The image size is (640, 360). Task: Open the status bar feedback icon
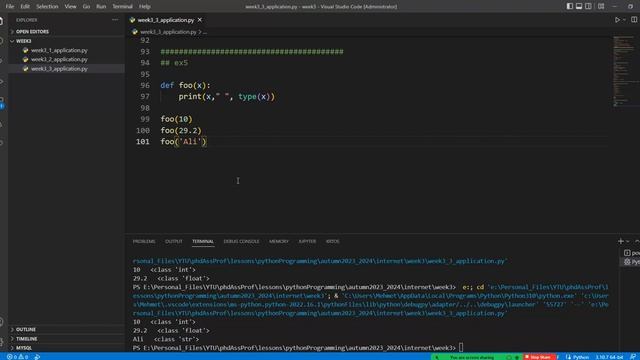633,357
